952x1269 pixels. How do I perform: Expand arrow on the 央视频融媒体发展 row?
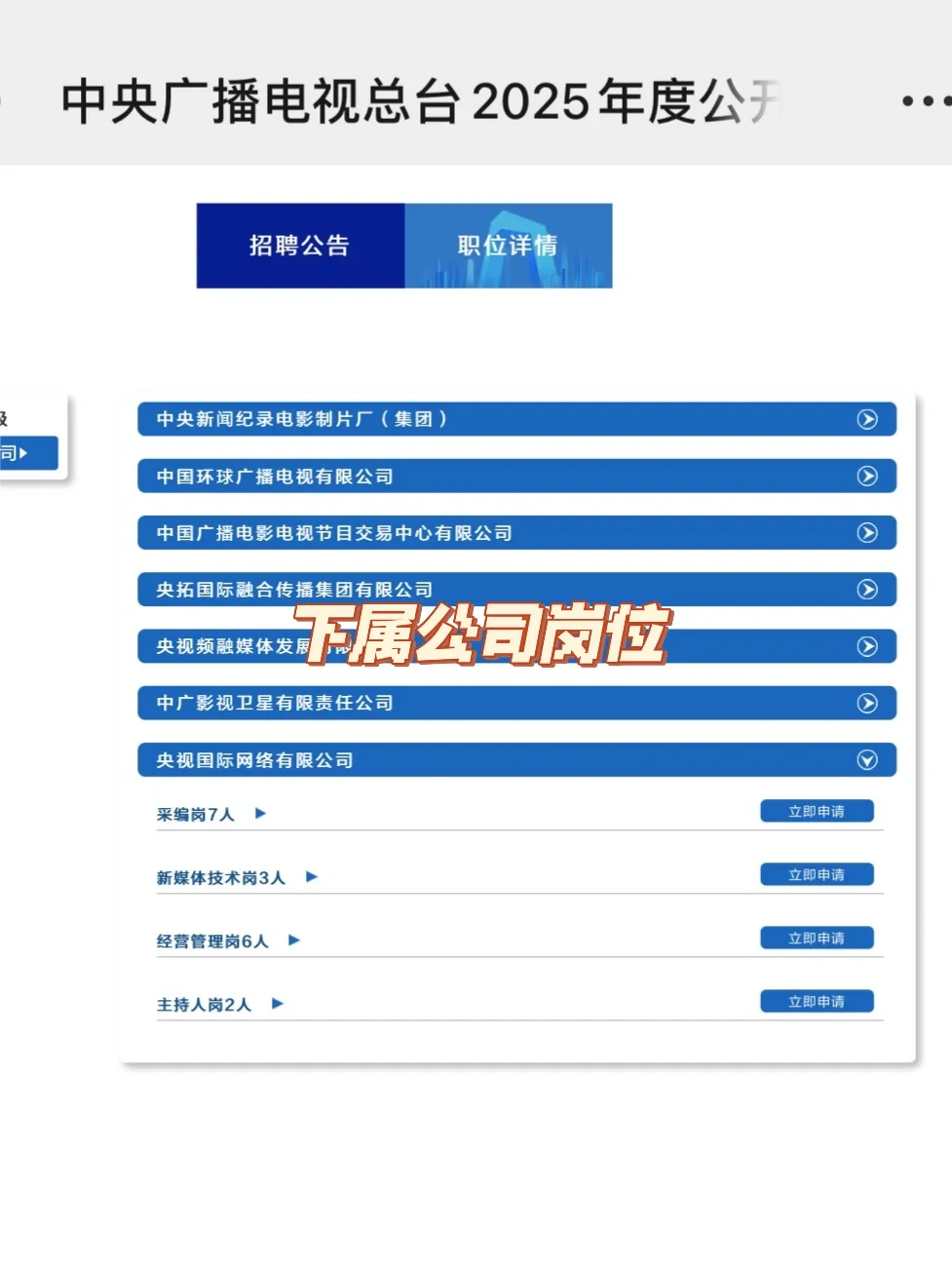(867, 646)
